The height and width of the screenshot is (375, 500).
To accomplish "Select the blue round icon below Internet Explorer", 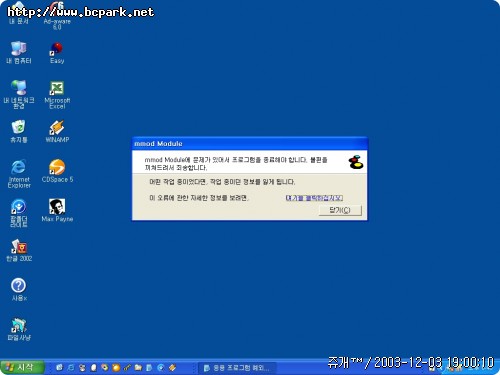I will pos(19,213).
